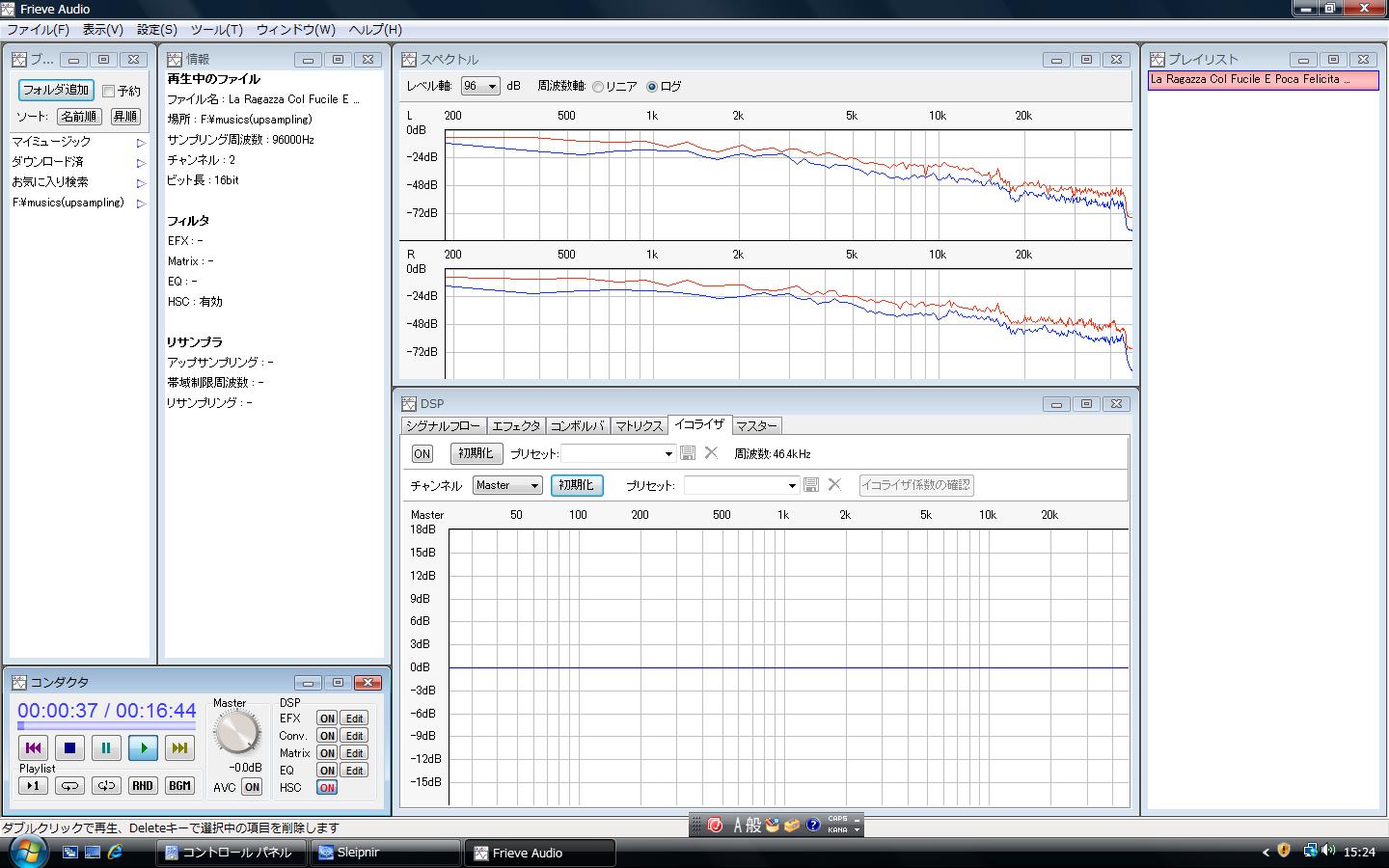The height and width of the screenshot is (868, 1389).
Task: Toggle the EFX ON button
Action: click(327, 719)
